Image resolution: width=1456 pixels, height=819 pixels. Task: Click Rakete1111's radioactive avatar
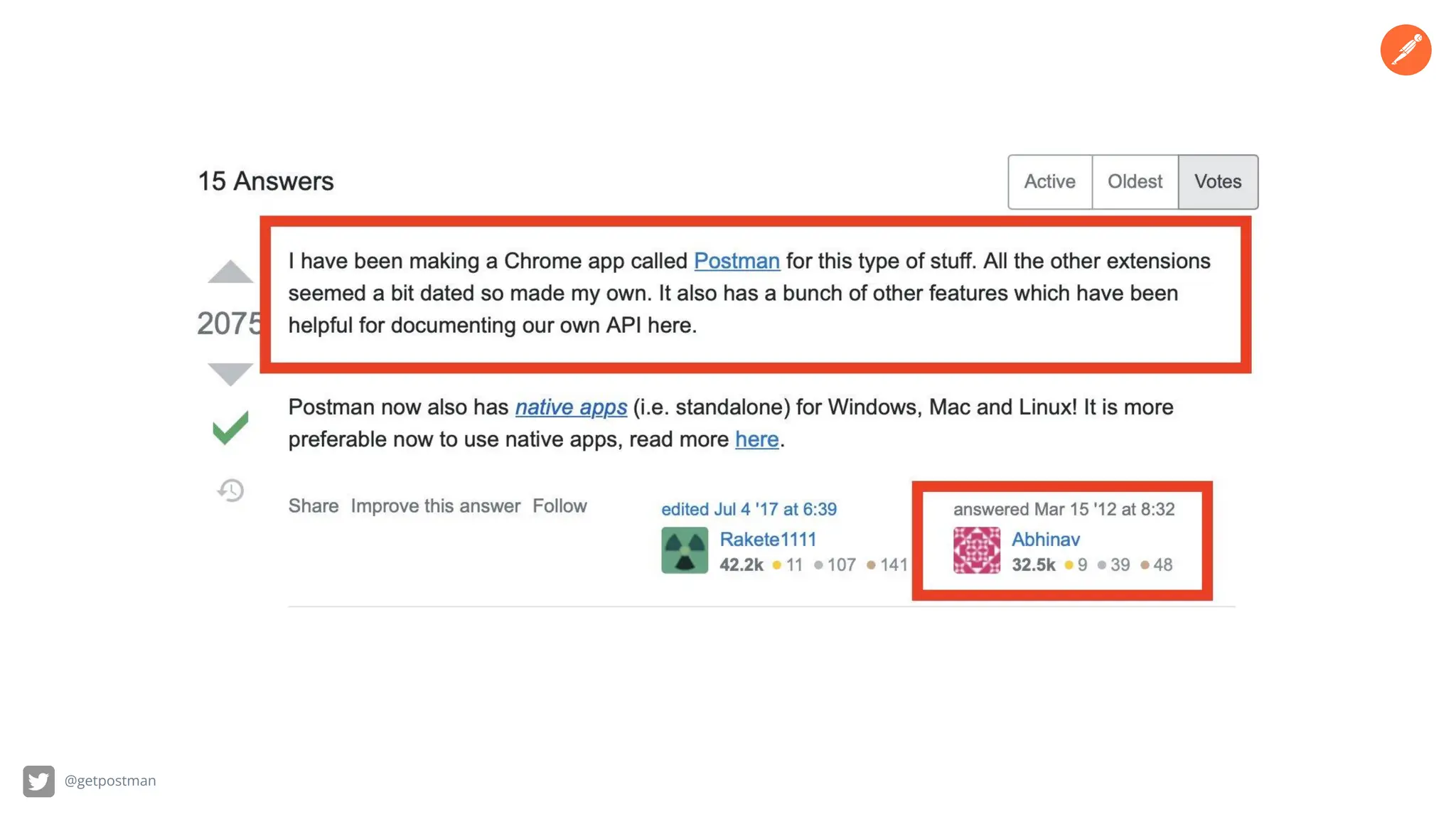(684, 550)
